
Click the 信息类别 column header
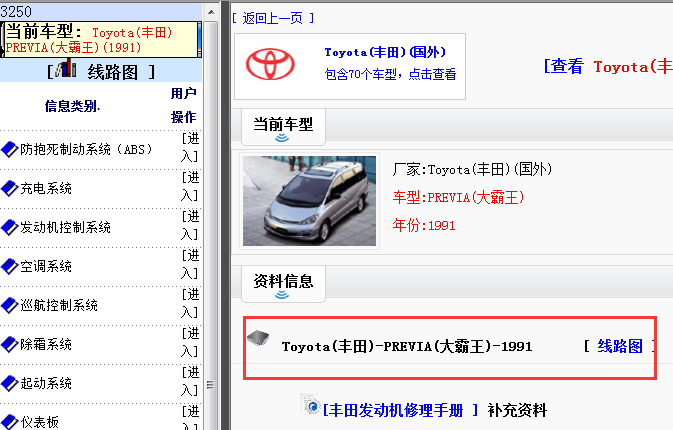click(x=72, y=106)
